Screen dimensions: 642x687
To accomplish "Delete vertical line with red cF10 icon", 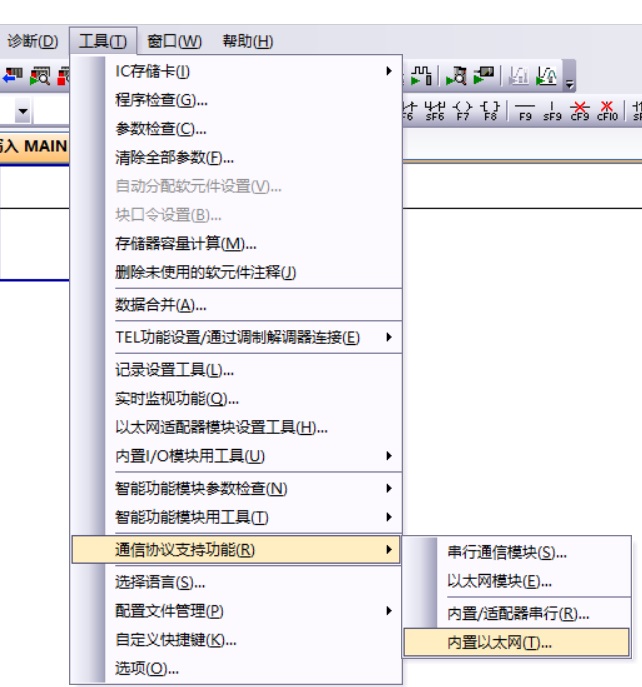I will click(x=607, y=108).
